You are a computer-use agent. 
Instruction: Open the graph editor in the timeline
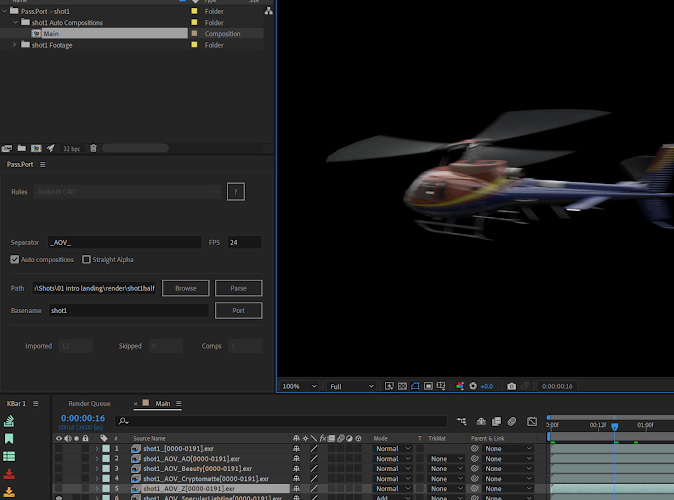(x=532, y=421)
